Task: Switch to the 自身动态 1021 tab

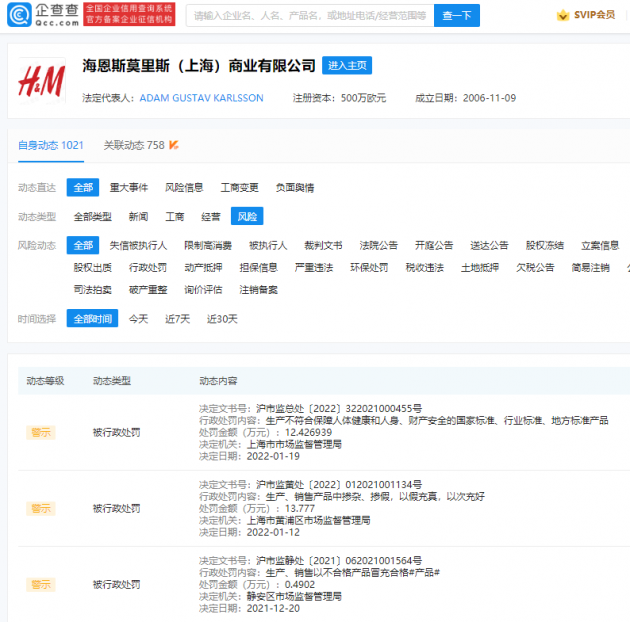Action: tap(51, 145)
